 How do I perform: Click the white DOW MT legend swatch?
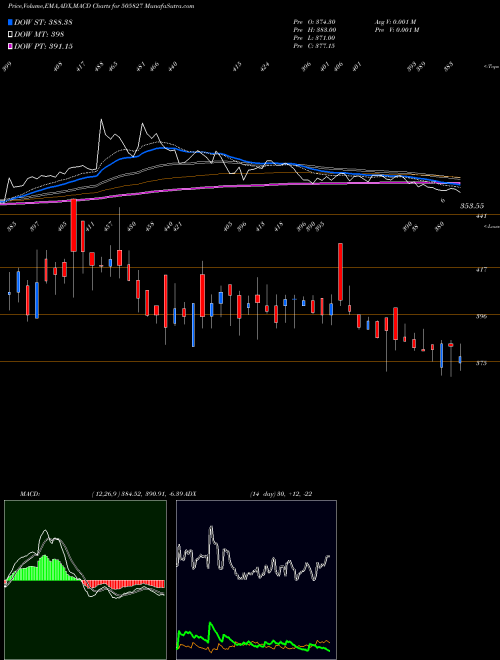click(x=10, y=35)
